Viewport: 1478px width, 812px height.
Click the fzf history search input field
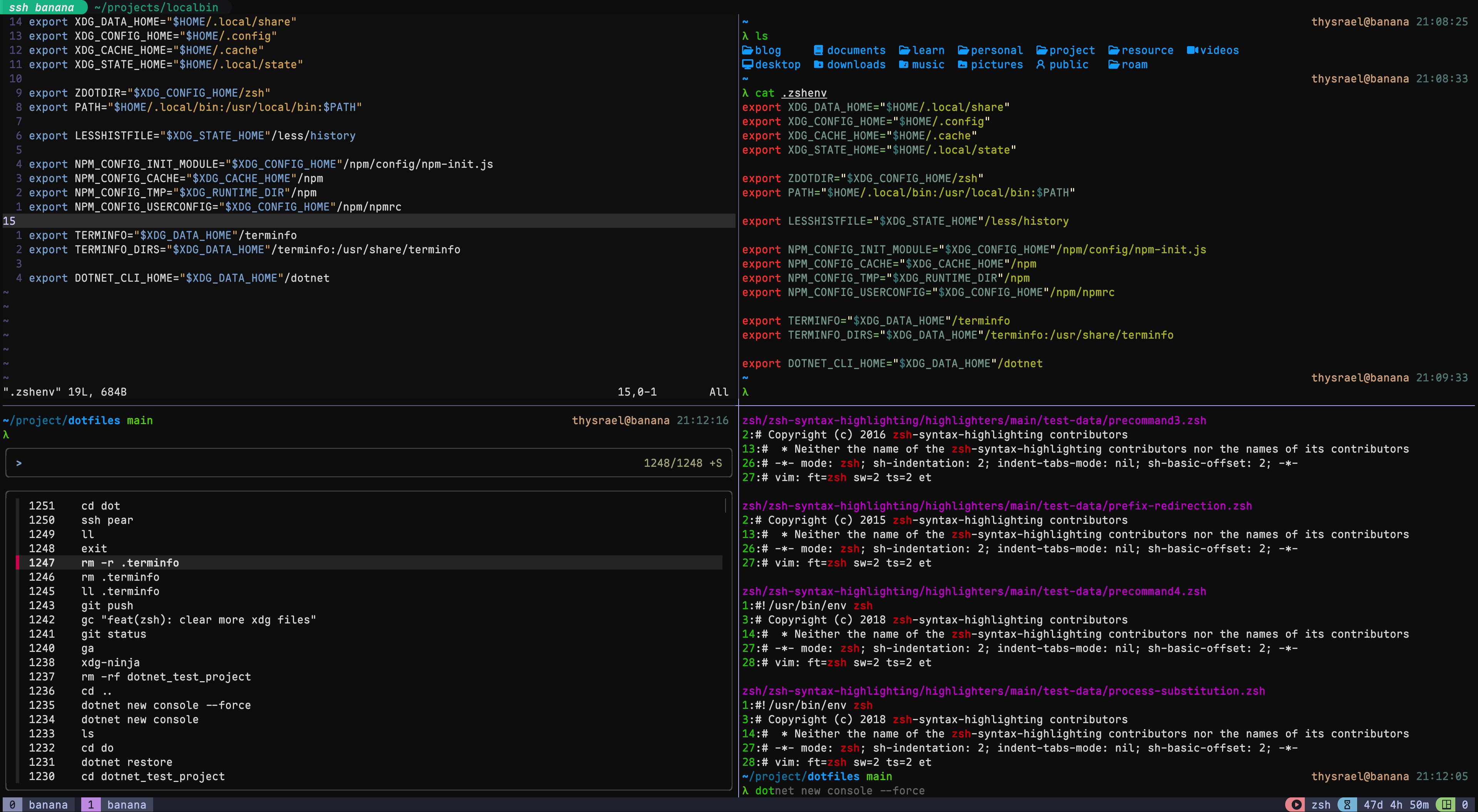click(x=321, y=463)
